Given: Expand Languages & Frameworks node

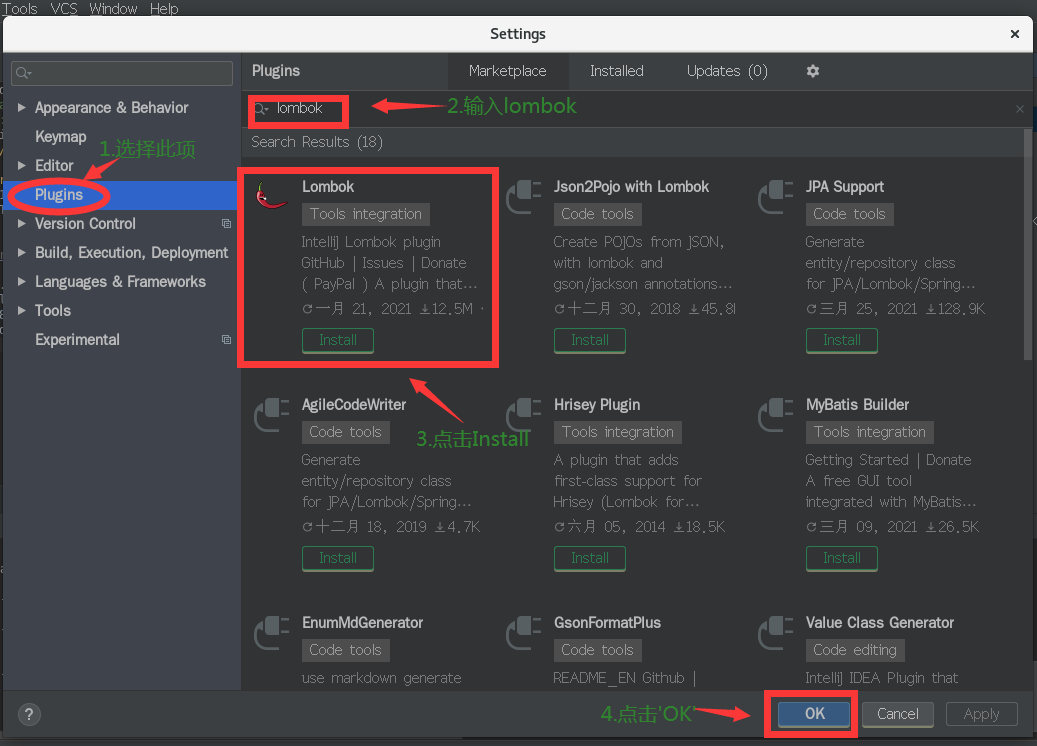Looking at the screenshot, I should tap(22, 282).
